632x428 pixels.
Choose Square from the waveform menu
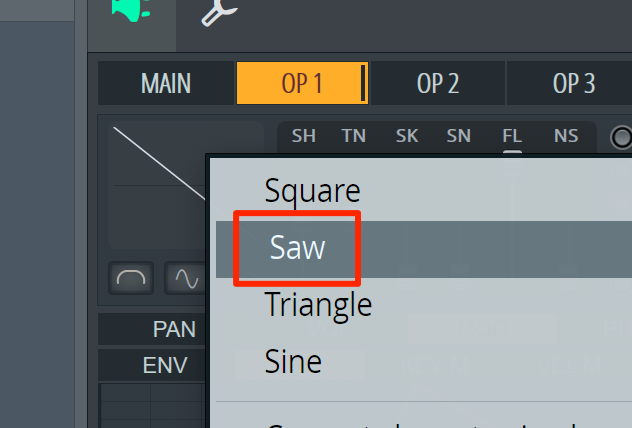[312, 191]
